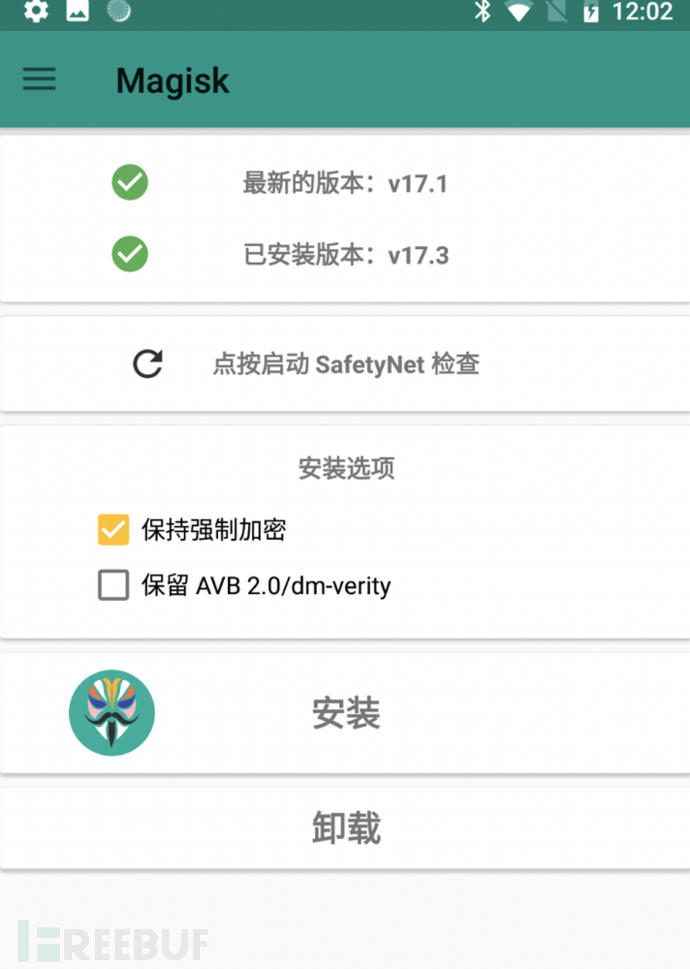The width and height of the screenshot is (690, 969).
Task: Uncheck the 保持强制加密 checkbox
Action: click(x=114, y=530)
